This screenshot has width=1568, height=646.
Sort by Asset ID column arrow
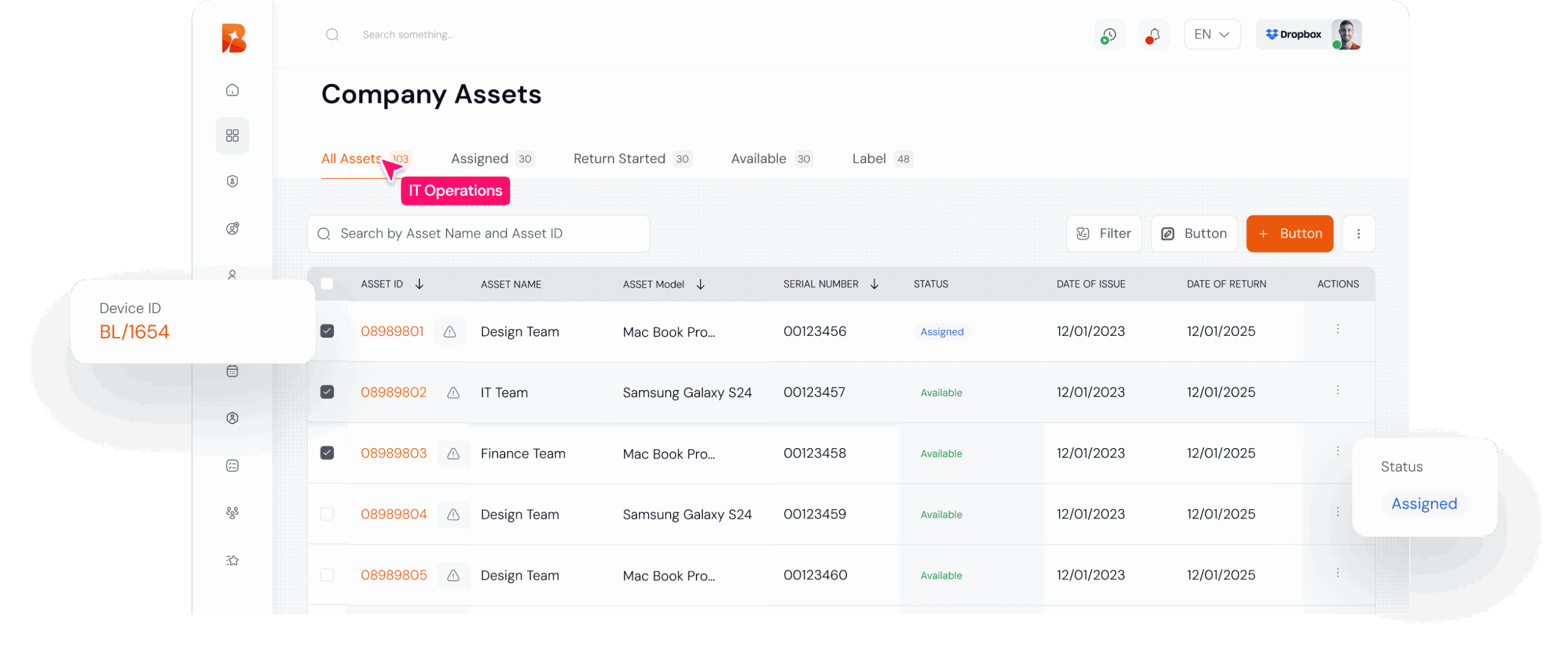420,284
